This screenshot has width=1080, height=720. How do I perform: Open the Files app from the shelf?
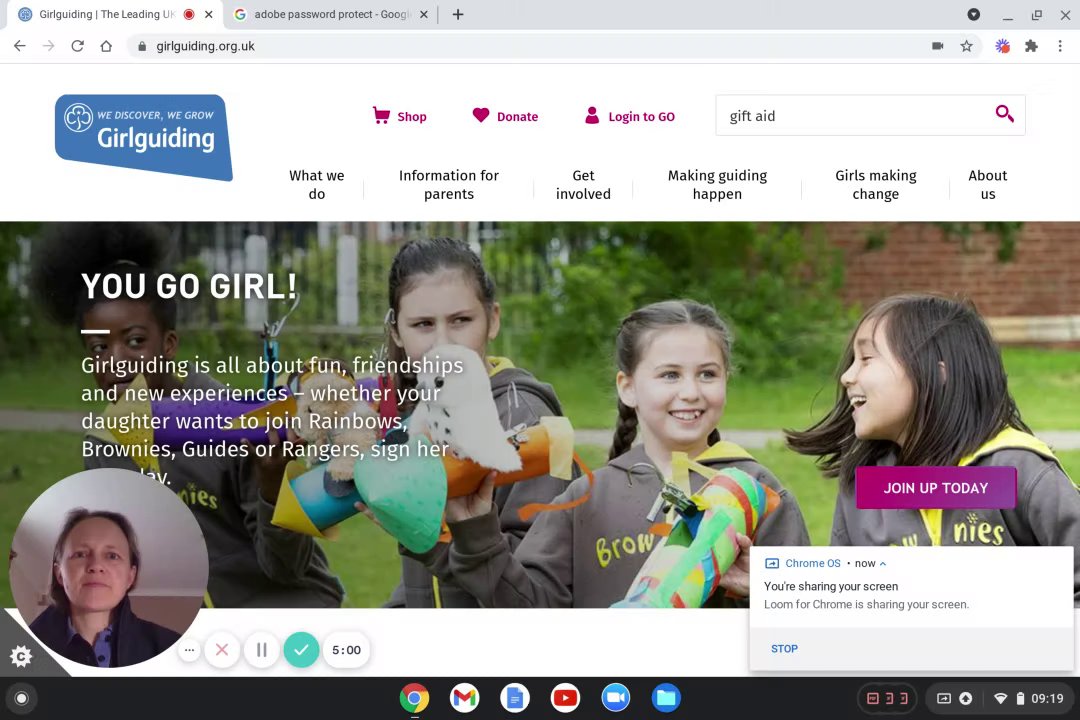[666, 699]
